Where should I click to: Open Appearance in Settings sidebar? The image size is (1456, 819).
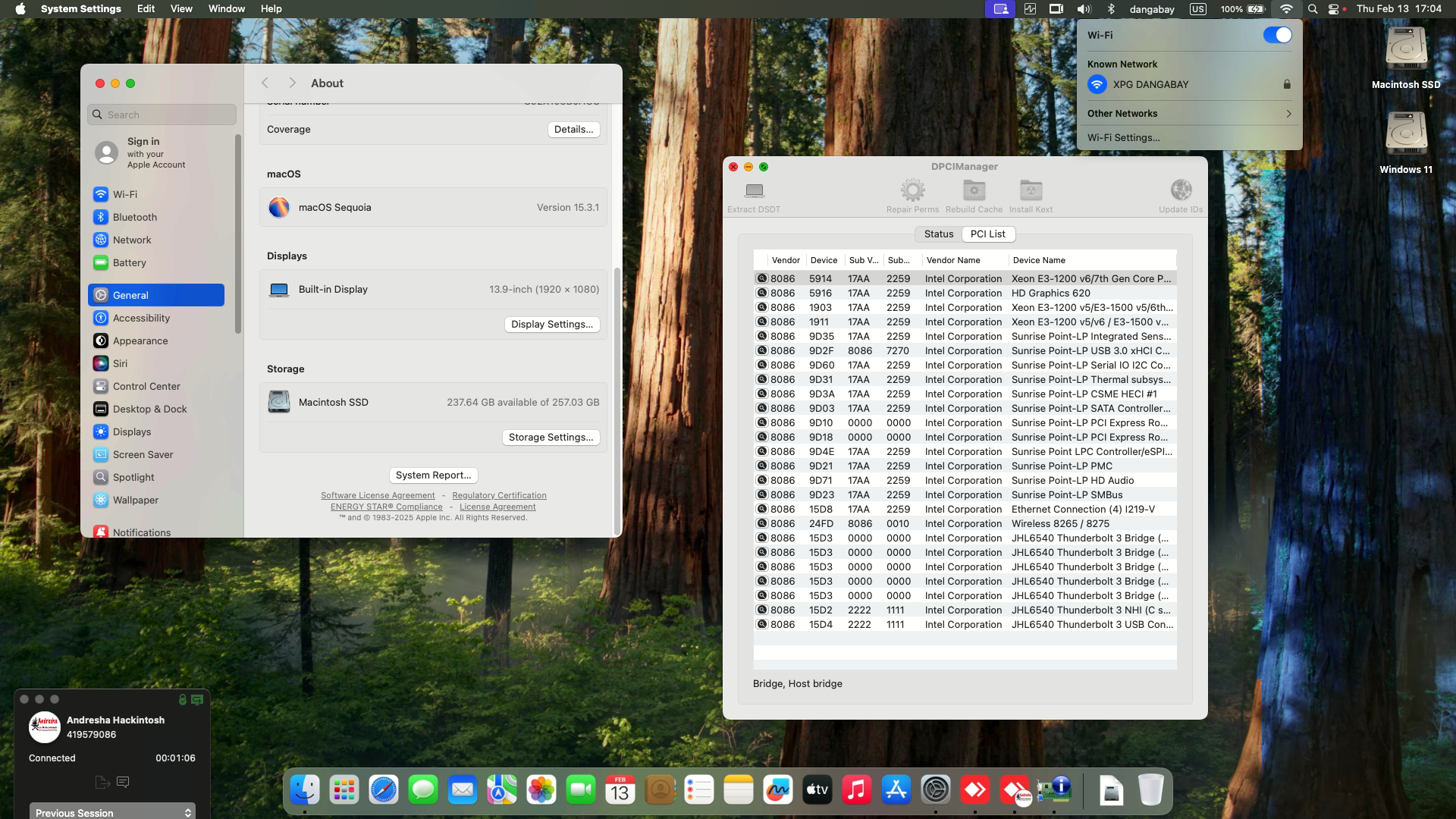(156, 341)
